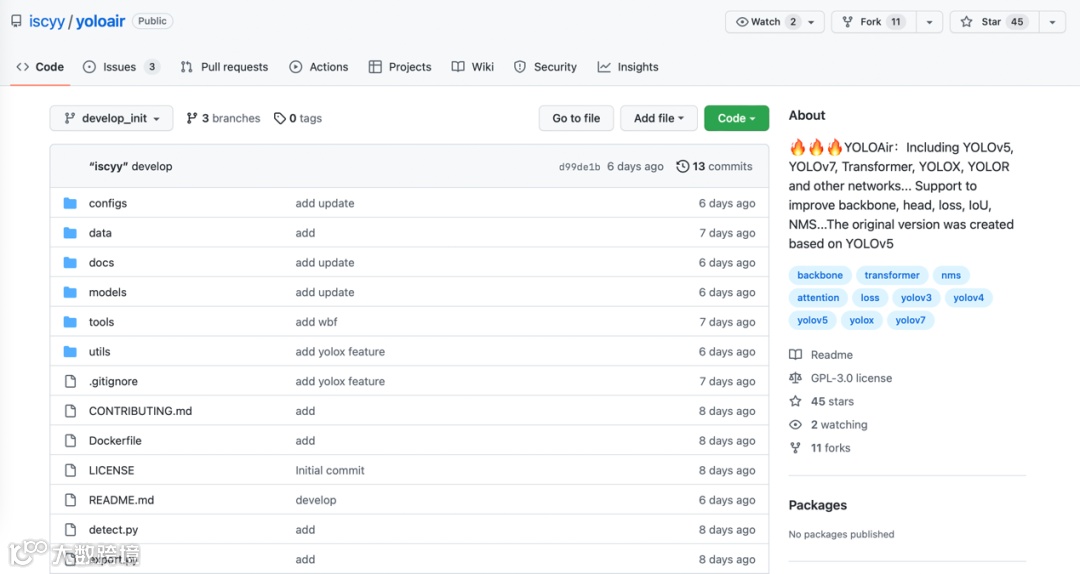This screenshot has width=1080, height=574.
Task: Open the Dockerfile file name
Action: [x=115, y=440]
